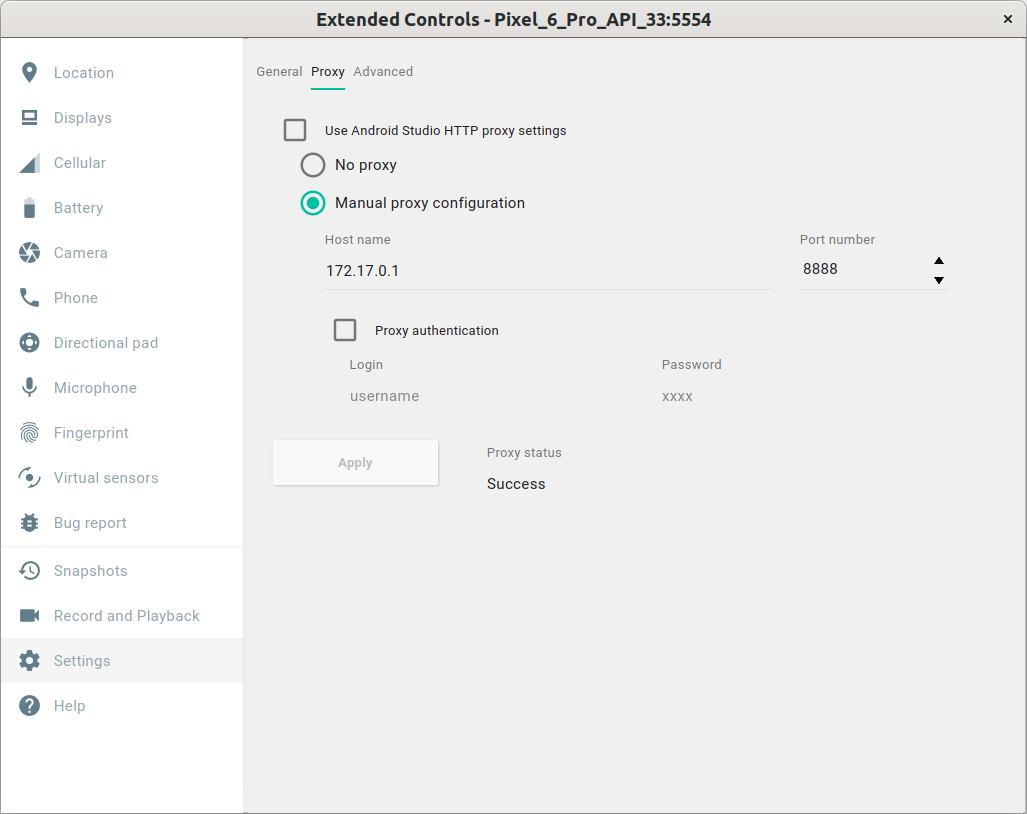Select Record and Playback
1027x814 pixels.
tap(125, 615)
